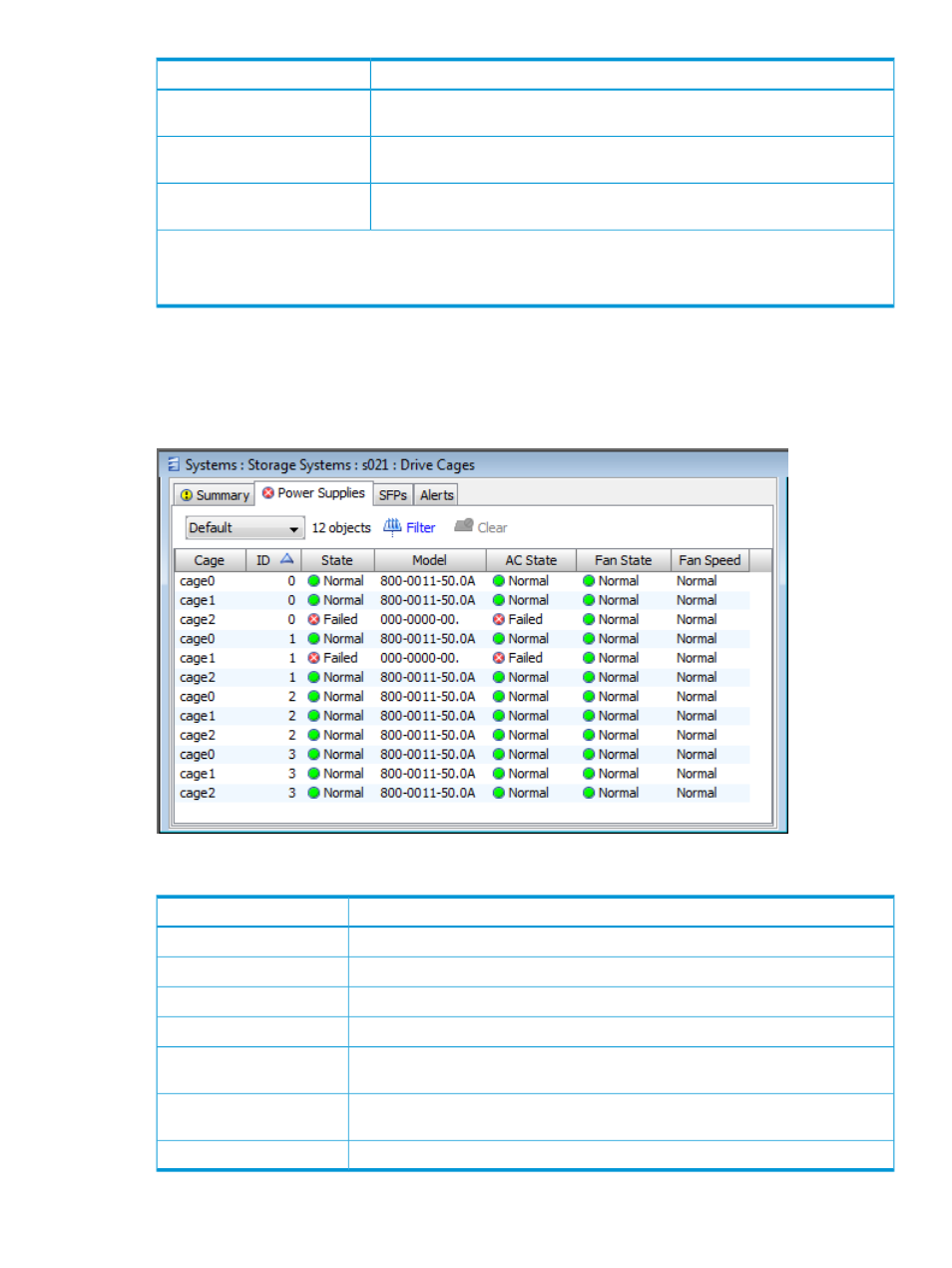Select the cage0 row with ID 1
Screen dimensions: 952x1268
coord(462,639)
